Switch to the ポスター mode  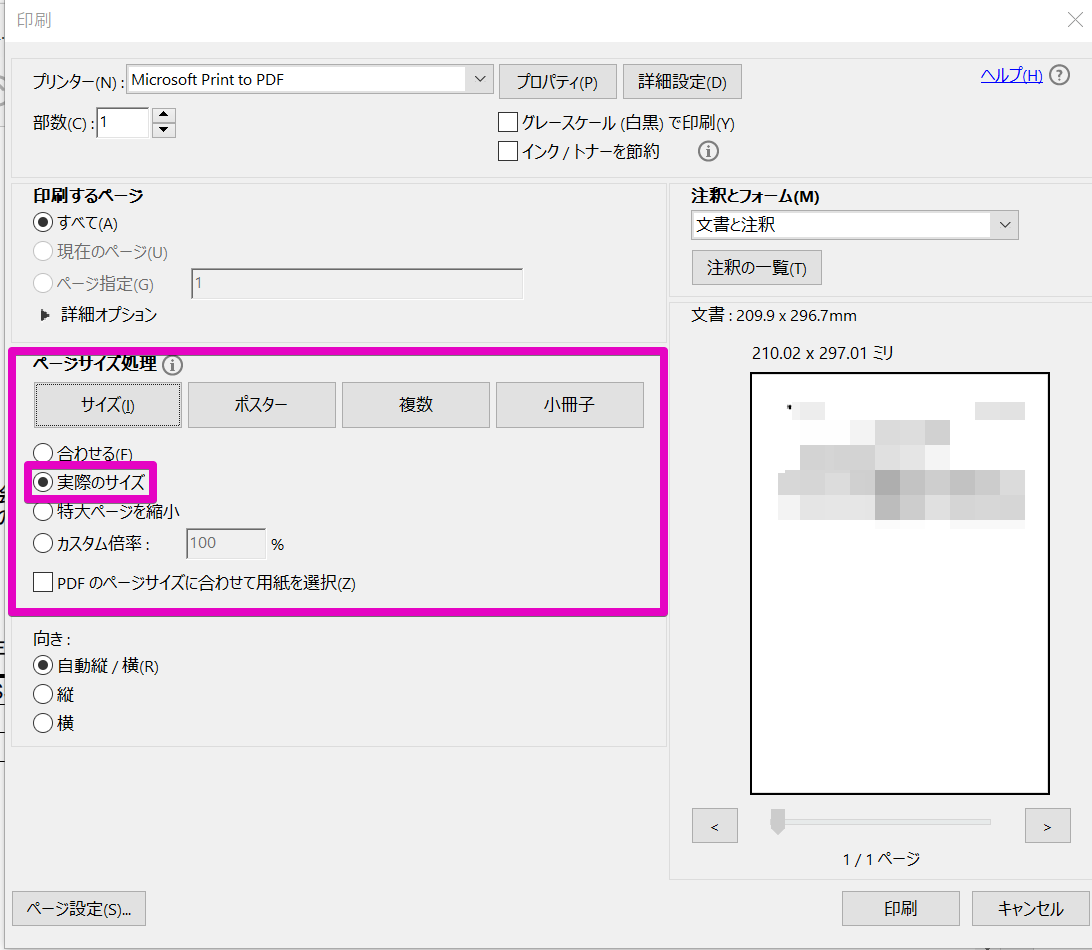click(262, 405)
